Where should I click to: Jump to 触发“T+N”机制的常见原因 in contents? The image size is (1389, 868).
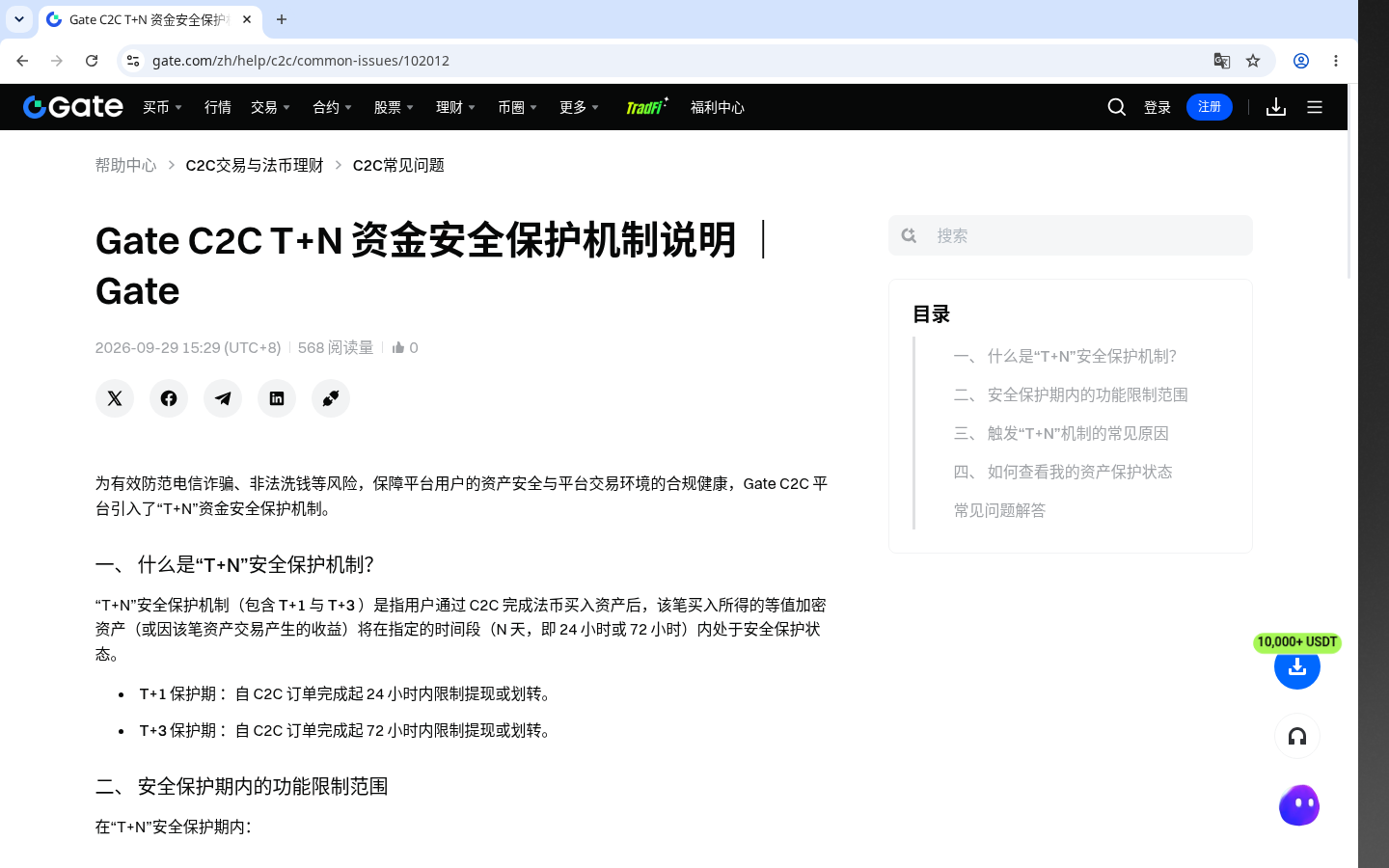(1061, 433)
